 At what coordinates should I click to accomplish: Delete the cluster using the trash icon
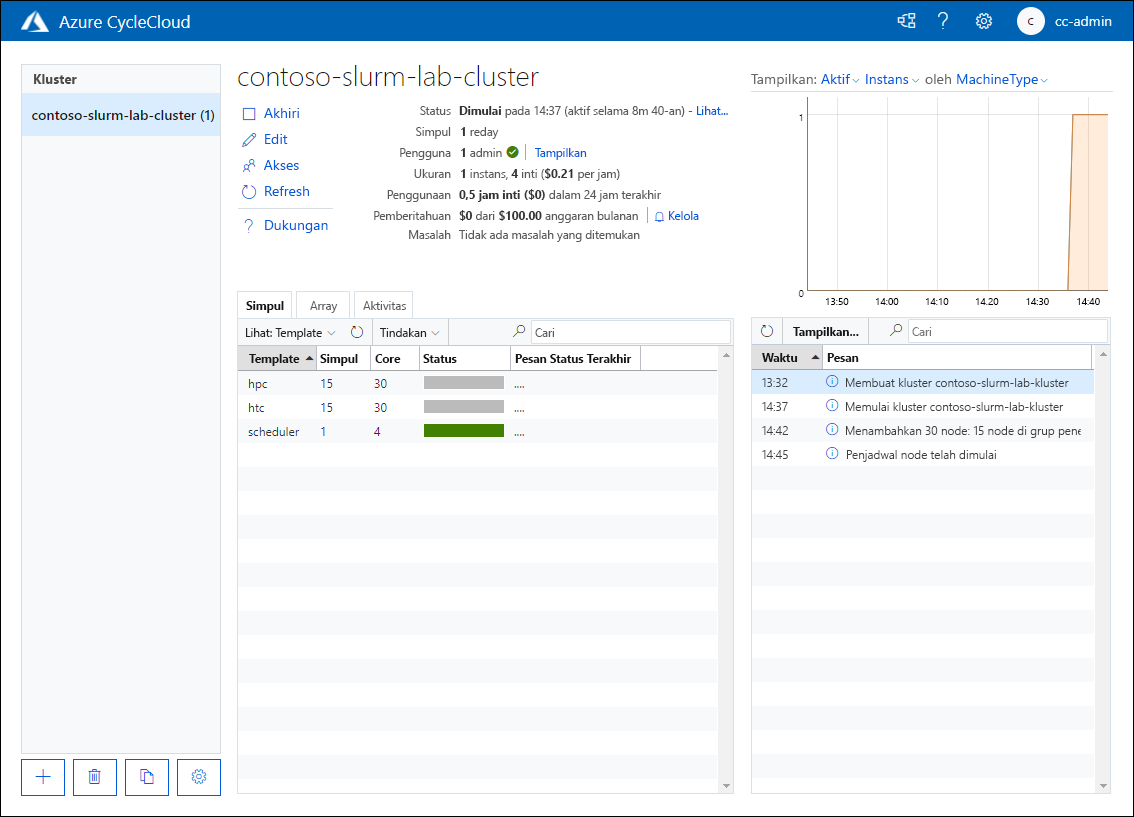click(x=94, y=777)
